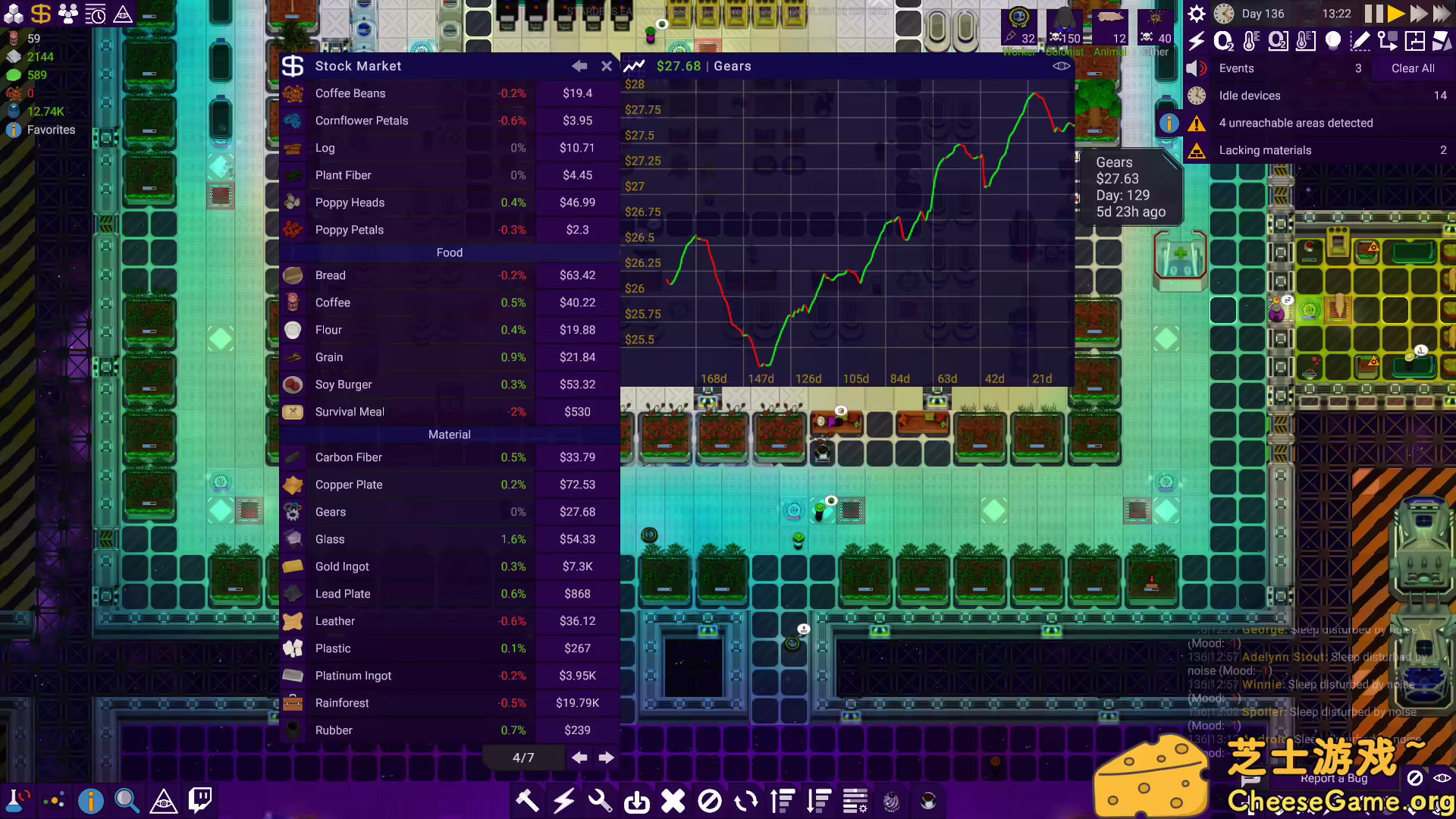Click the increase priority tool
Viewport: 1456px width, 819px height.
point(782,801)
